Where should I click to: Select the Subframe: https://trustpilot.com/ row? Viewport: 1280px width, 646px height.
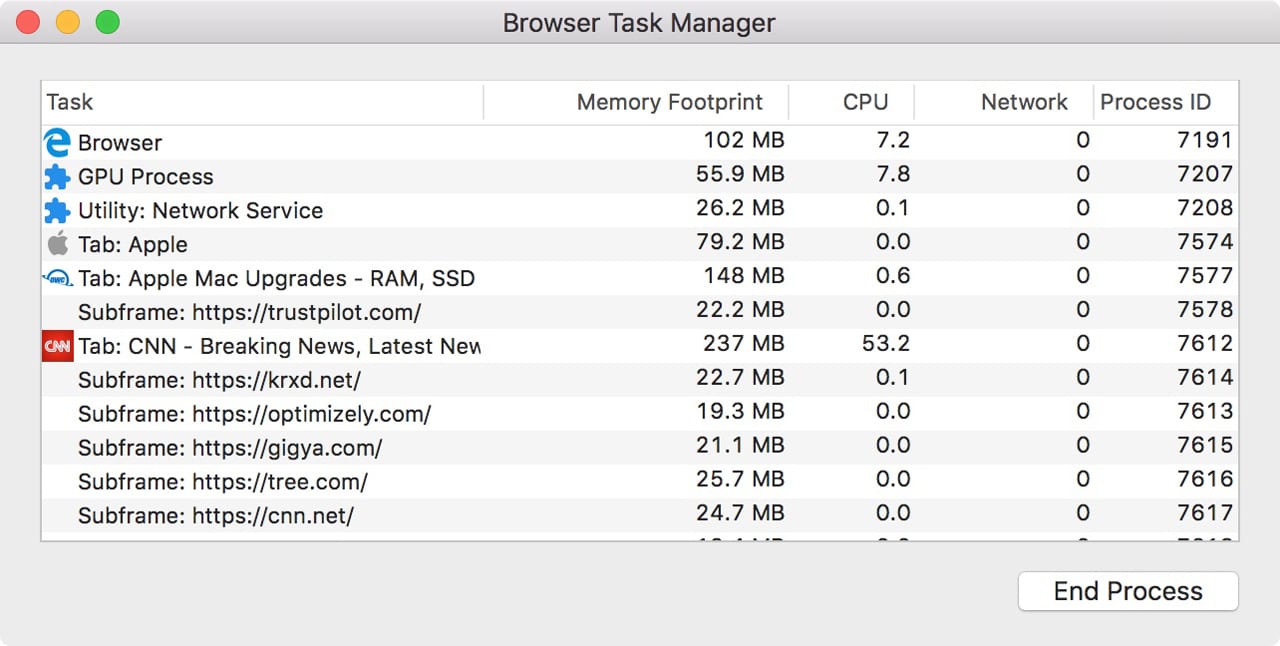249,312
